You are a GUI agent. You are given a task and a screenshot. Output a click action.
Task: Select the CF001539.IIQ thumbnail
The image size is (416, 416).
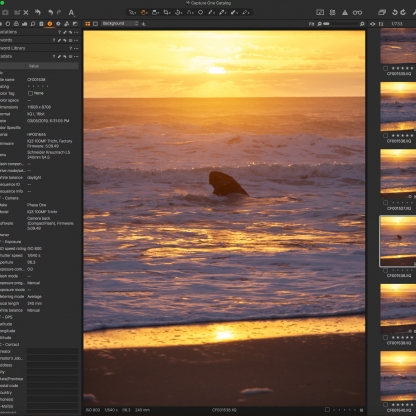click(398, 308)
